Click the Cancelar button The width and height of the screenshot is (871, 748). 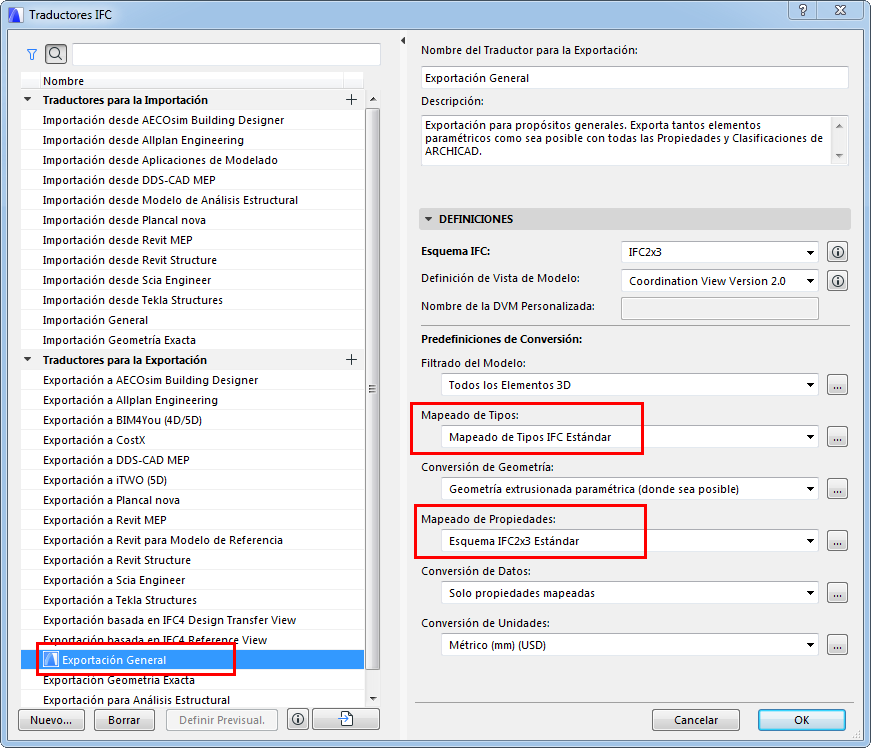click(695, 720)
